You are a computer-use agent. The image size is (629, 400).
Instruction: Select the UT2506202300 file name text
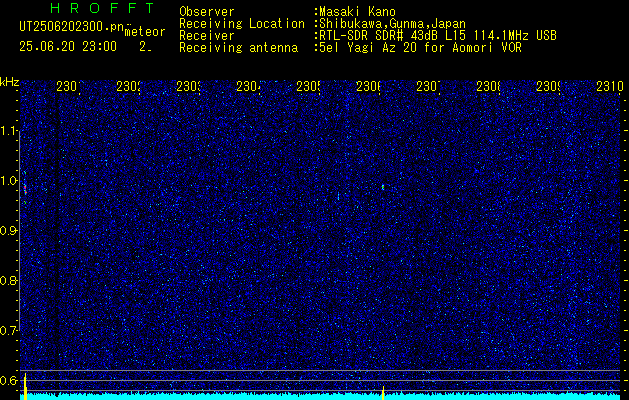pos(71,27)
